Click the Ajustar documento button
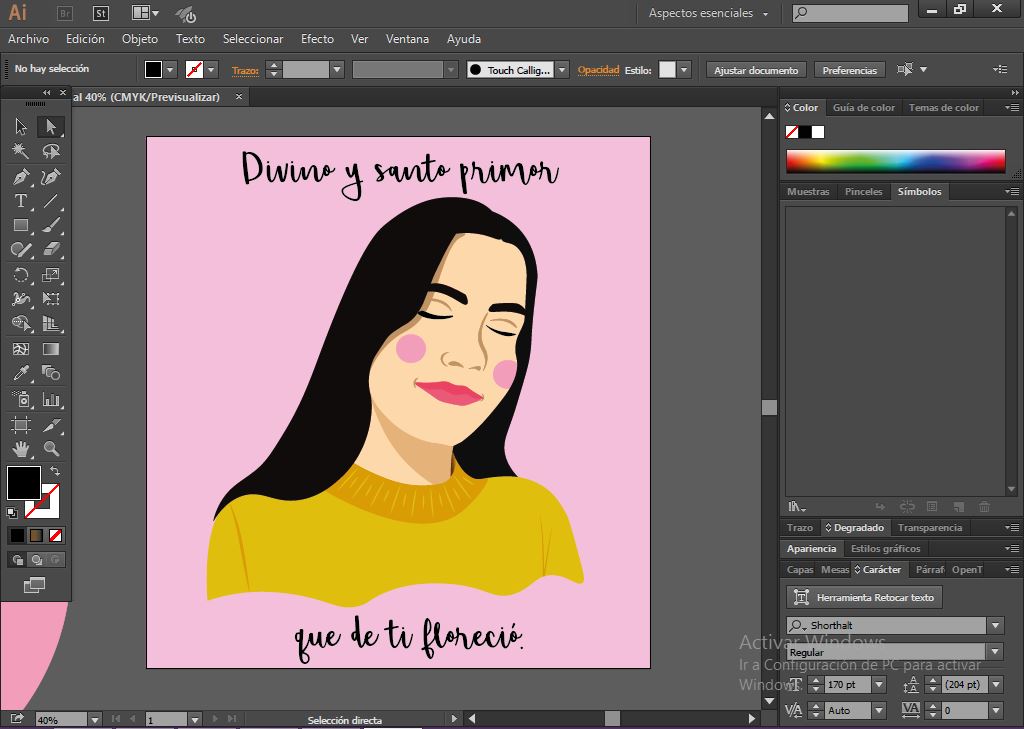 (x=756, y=70)
